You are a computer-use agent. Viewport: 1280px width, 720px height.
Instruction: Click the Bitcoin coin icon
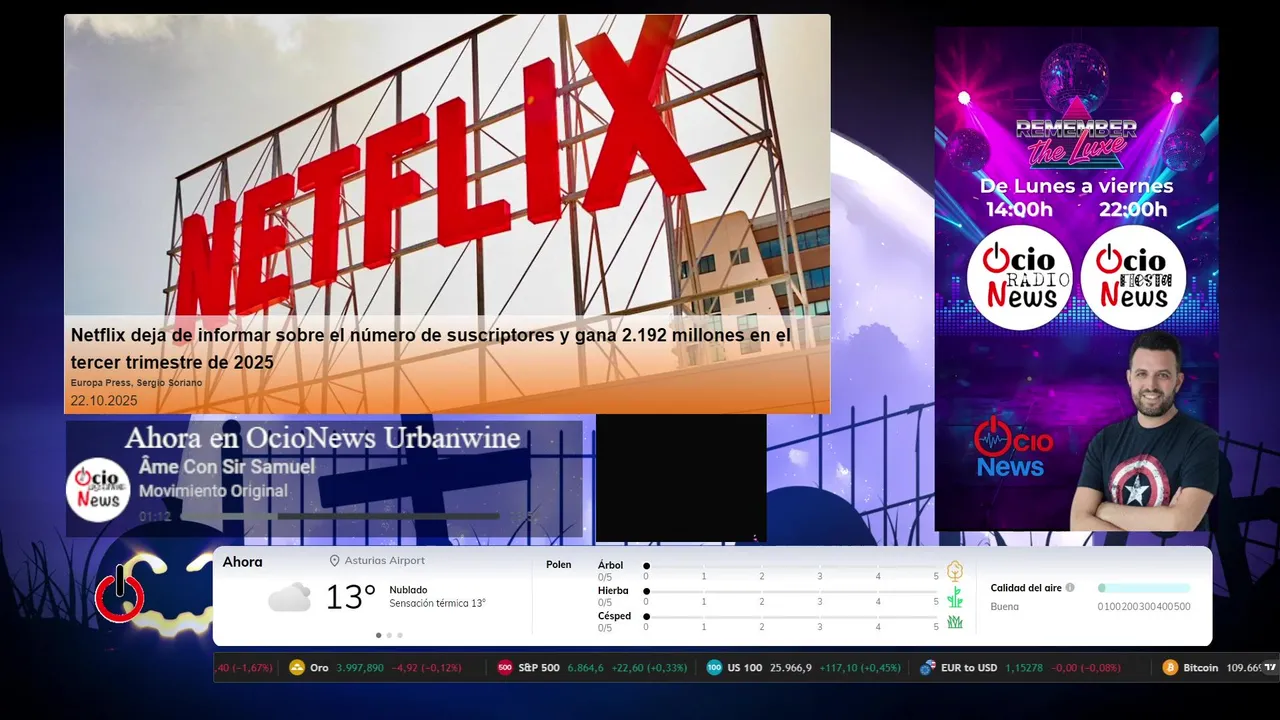[1170, 668]
